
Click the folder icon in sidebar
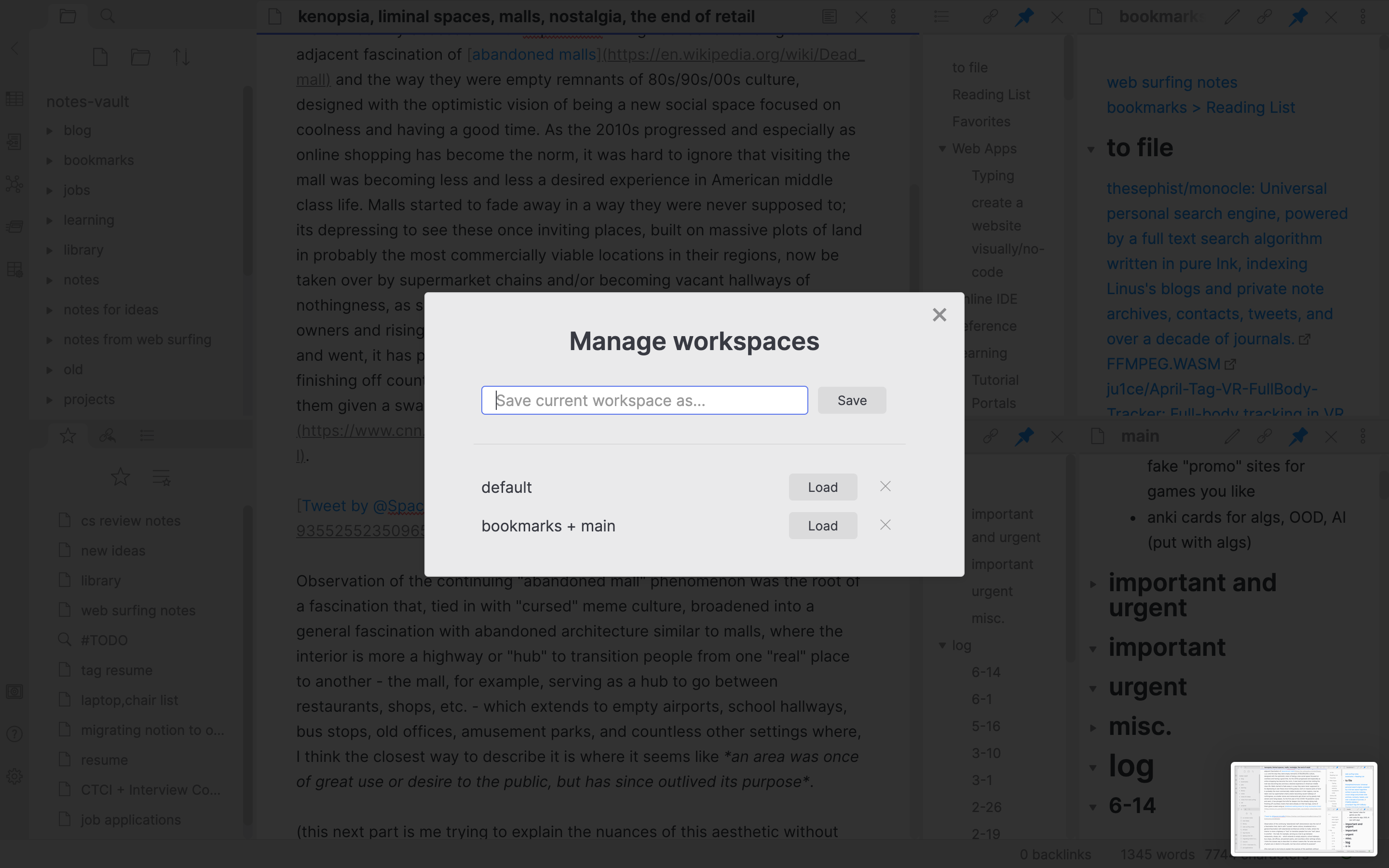[x=141, y=57]
